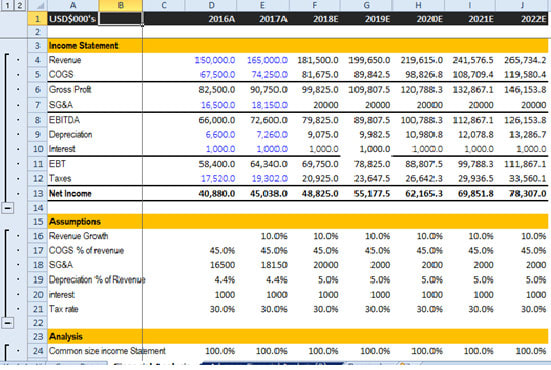The width and height of the screenshot is (551, 370).
Task: Click the Assumptions section title
Action: coord(74,222)
